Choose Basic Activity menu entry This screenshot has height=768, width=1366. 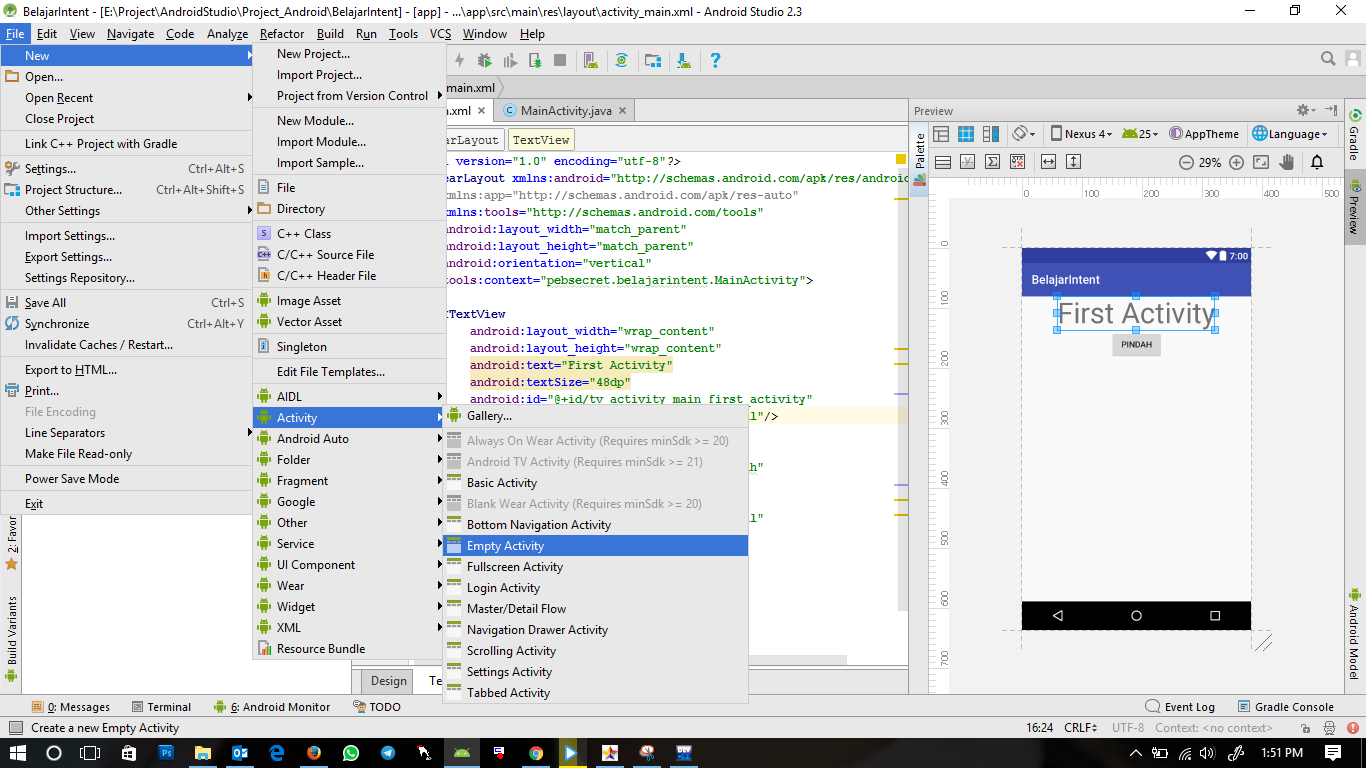pos(596,483)
